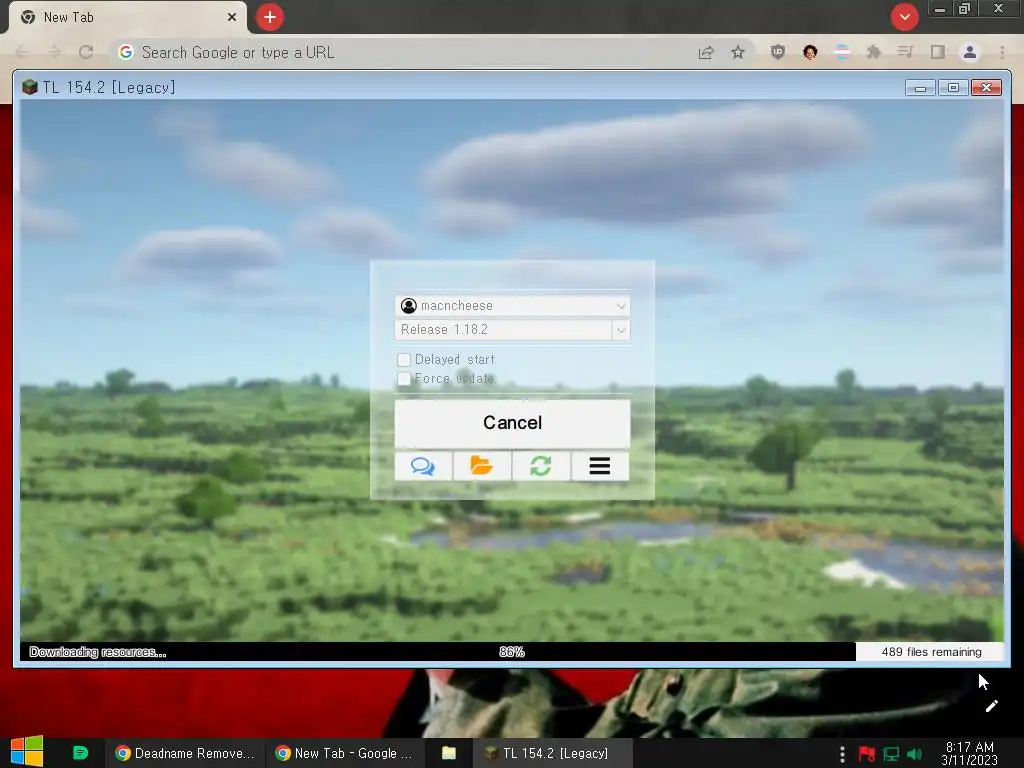This screenshot has height=768, width=1024.
Task: Click the round face avatar extension icon
Action: pos(810,52)
